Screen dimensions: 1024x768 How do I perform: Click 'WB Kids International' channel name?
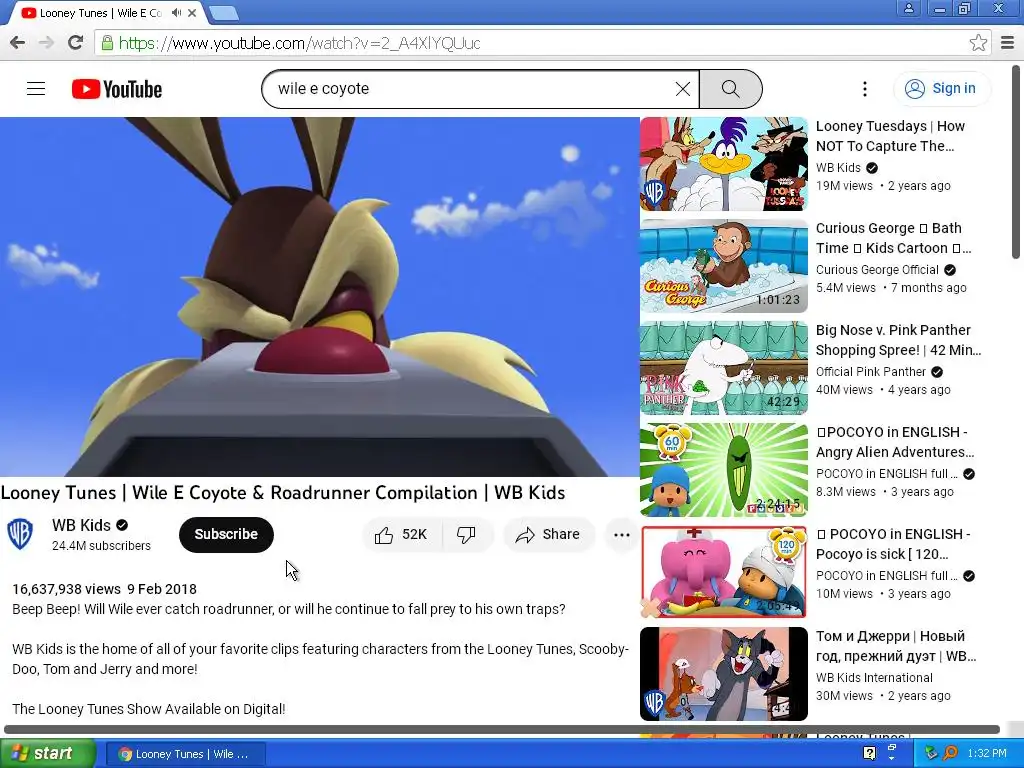(874, 677)
